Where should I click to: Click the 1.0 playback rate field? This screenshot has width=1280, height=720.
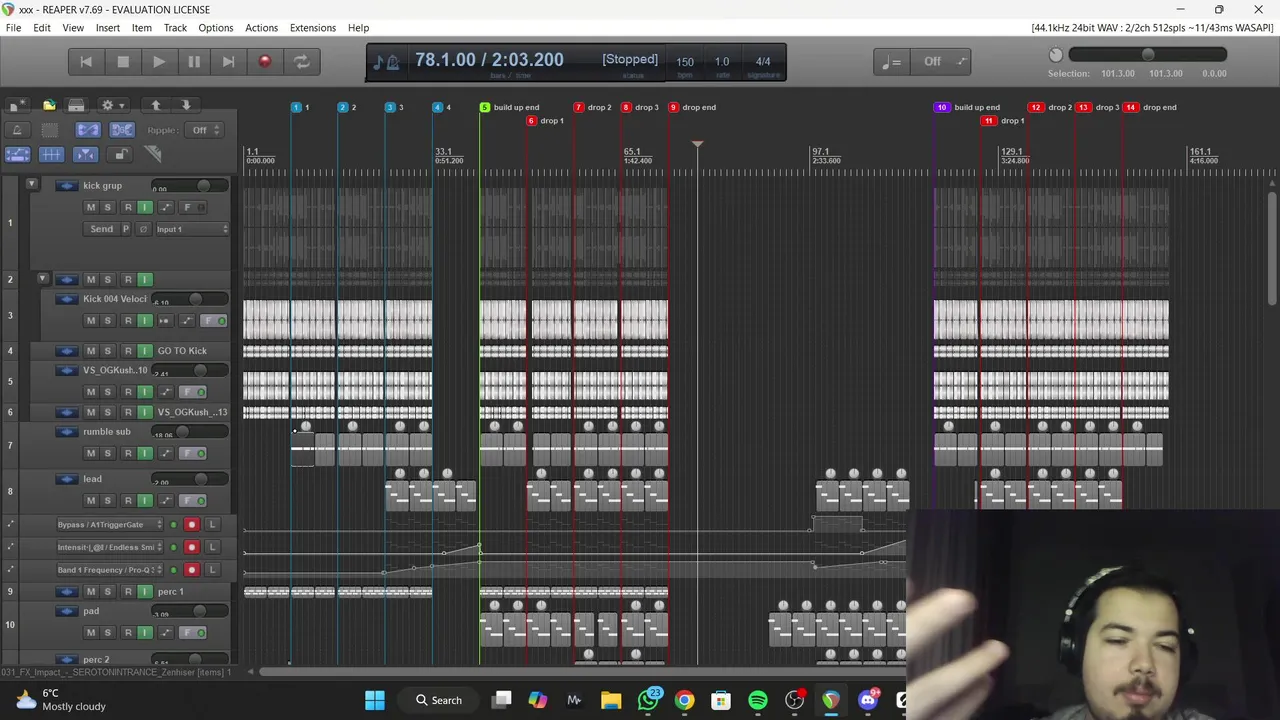click(722, 62)
